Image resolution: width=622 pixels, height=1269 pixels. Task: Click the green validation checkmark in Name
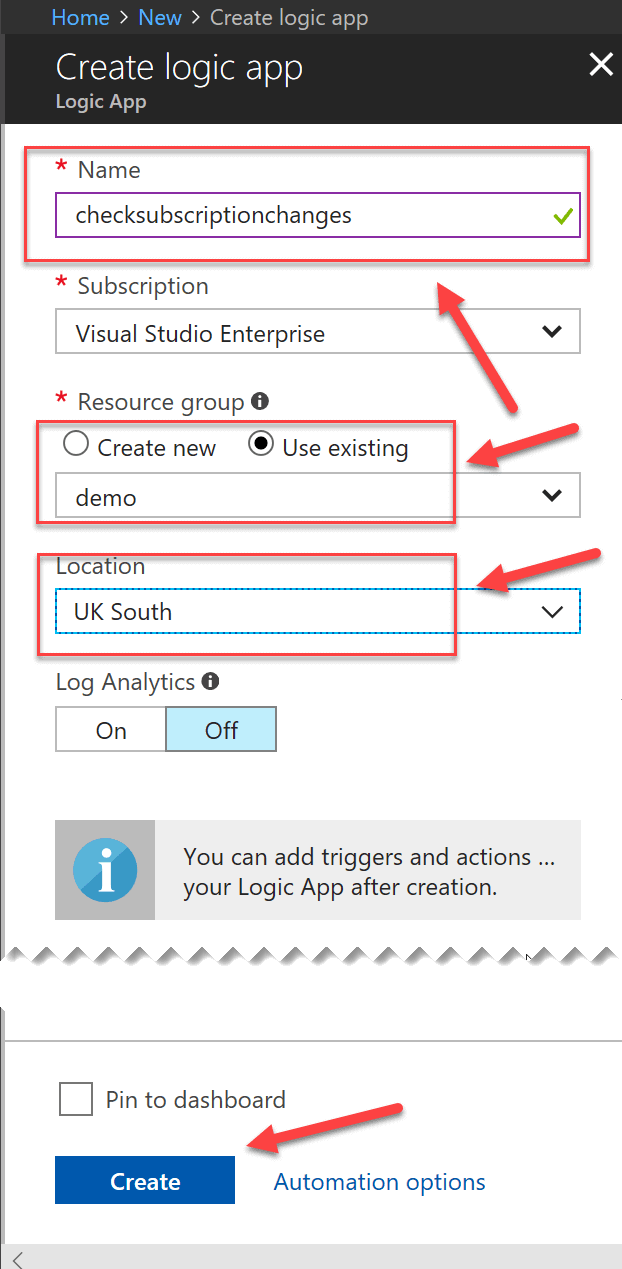click(561, 216)
